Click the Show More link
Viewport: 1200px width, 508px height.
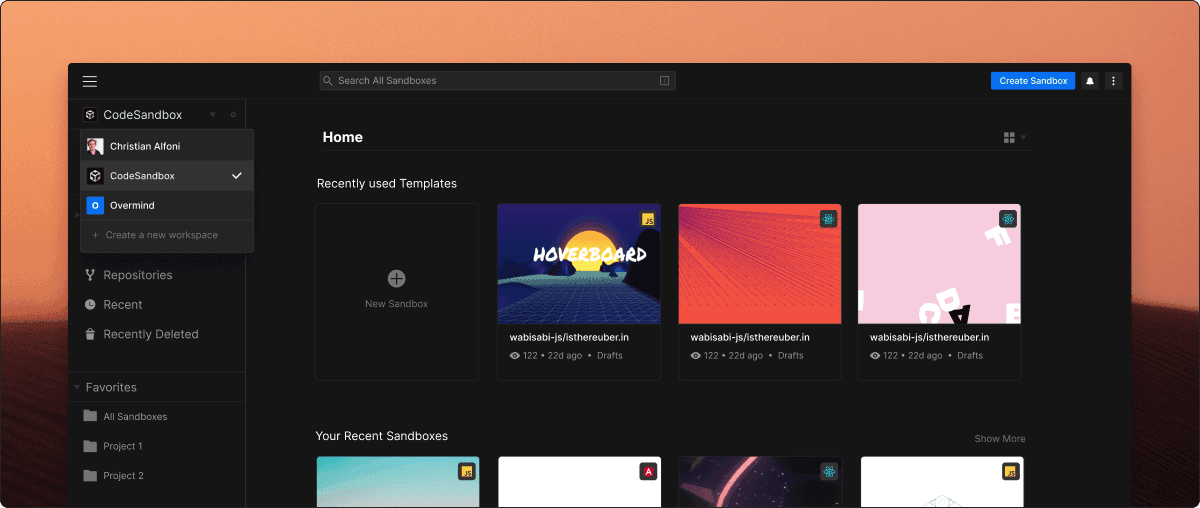(x=999, y=438)
